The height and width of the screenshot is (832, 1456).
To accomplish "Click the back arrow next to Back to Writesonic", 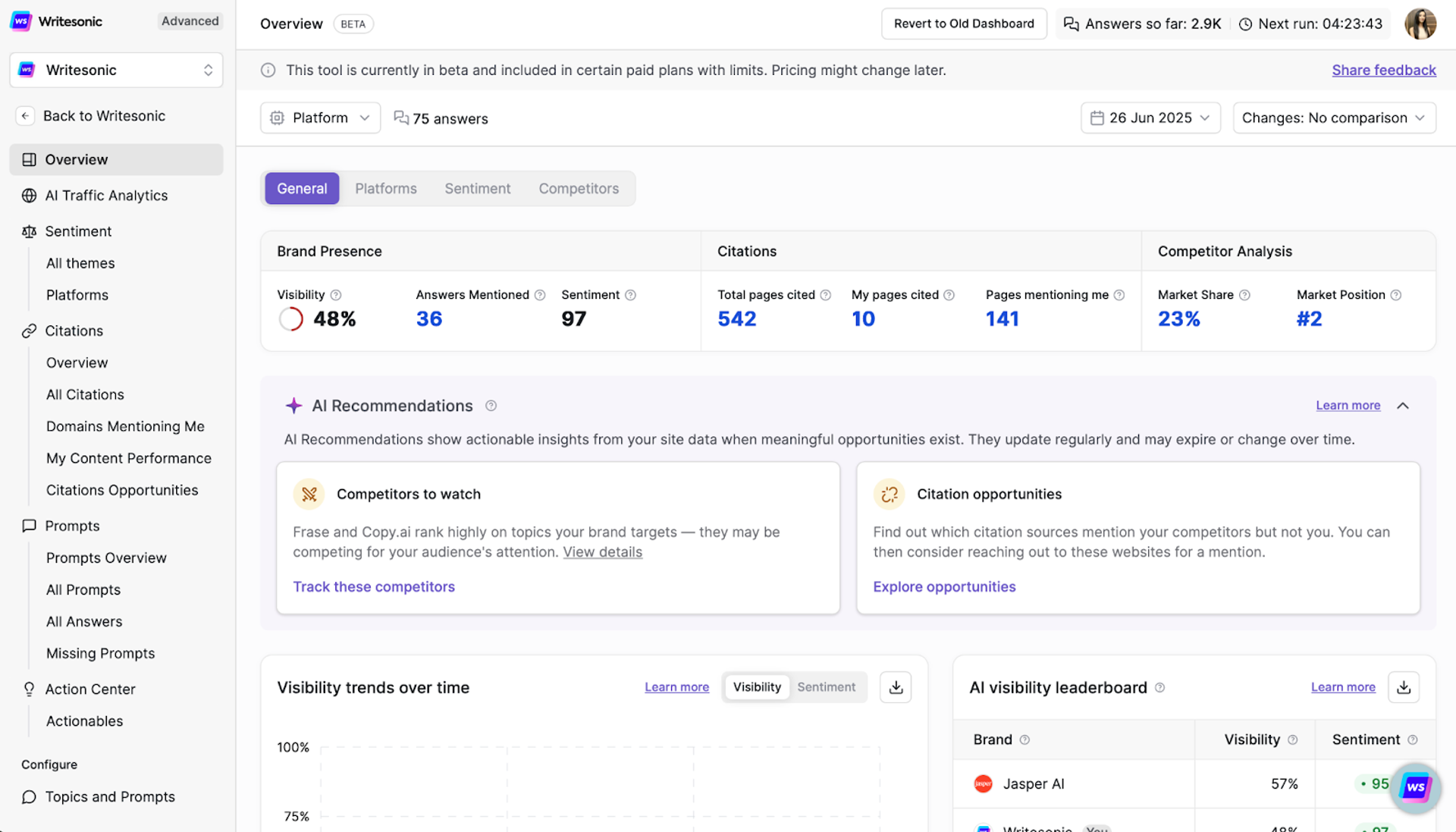I will 25,116.
